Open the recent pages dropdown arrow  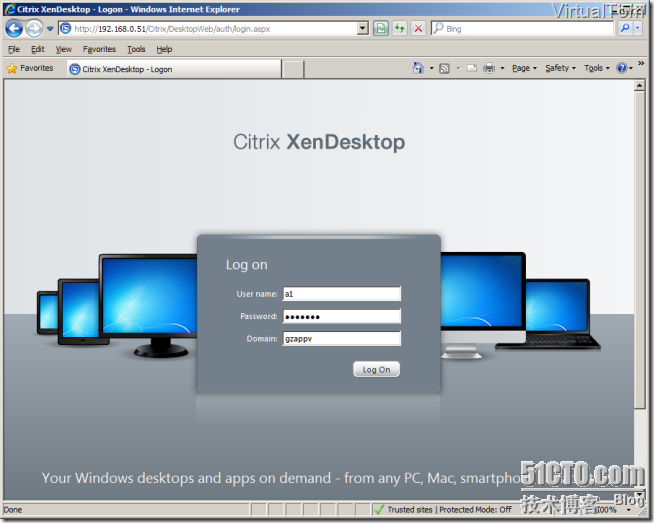(50, 29)
